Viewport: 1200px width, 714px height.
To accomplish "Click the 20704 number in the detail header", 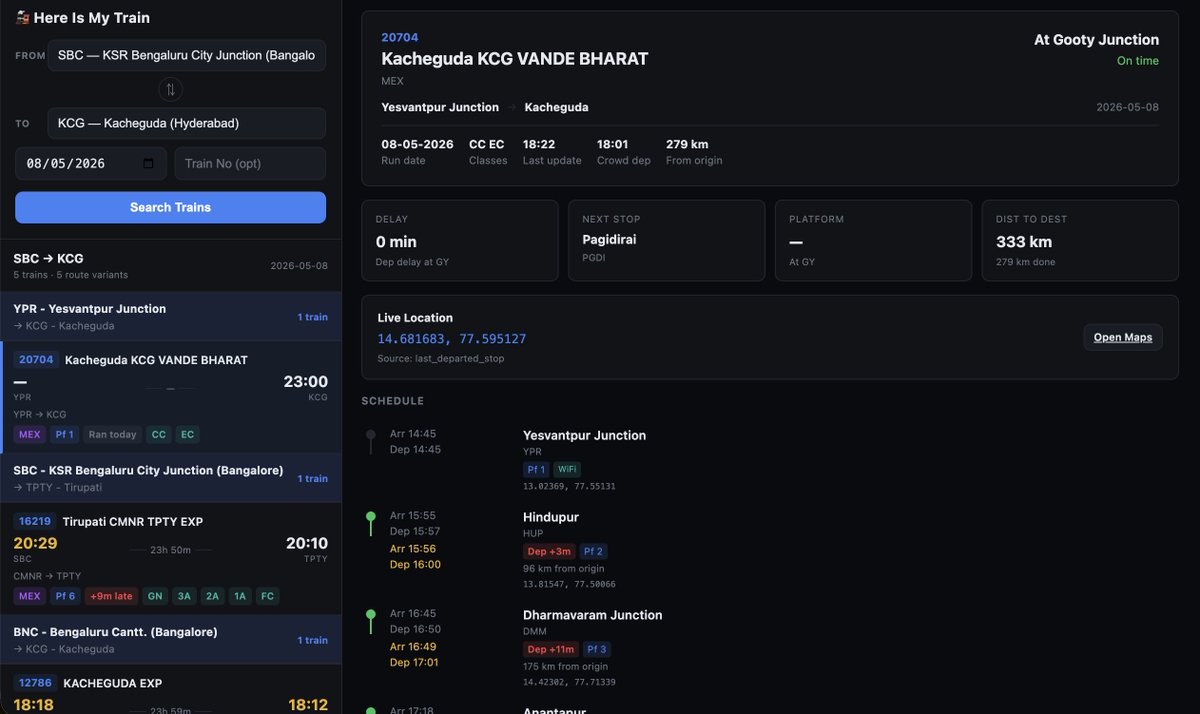I will pos(400,37).
